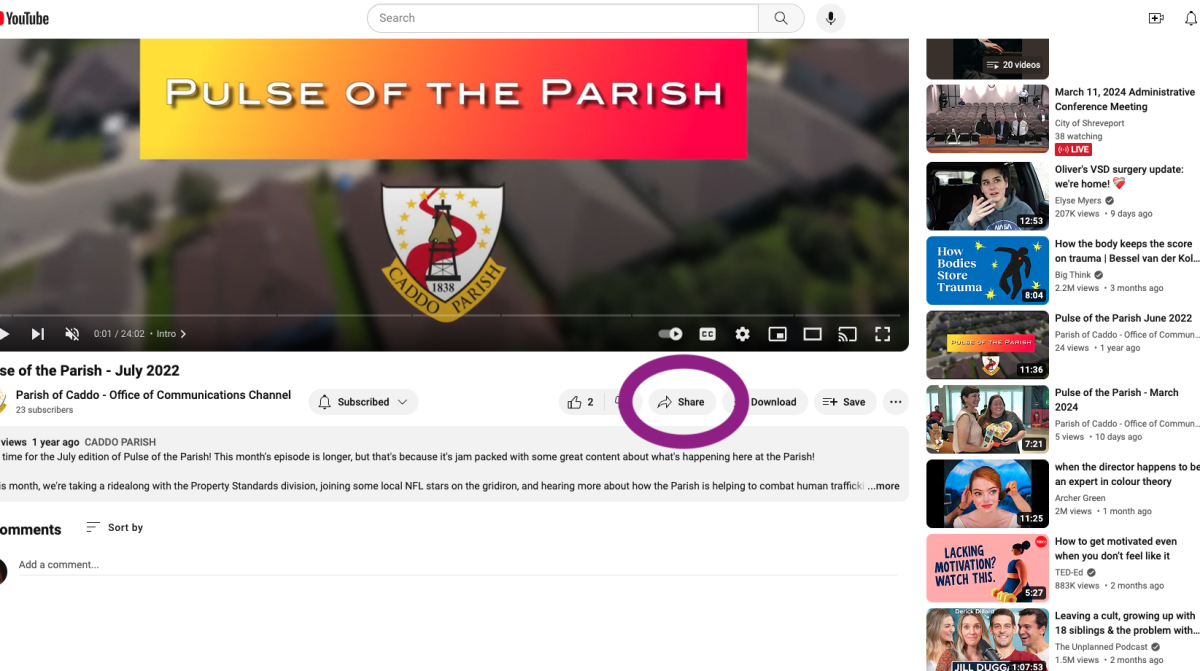Enter full screen mode
This screenshot has height=671, width=1200.
point(882,334)
